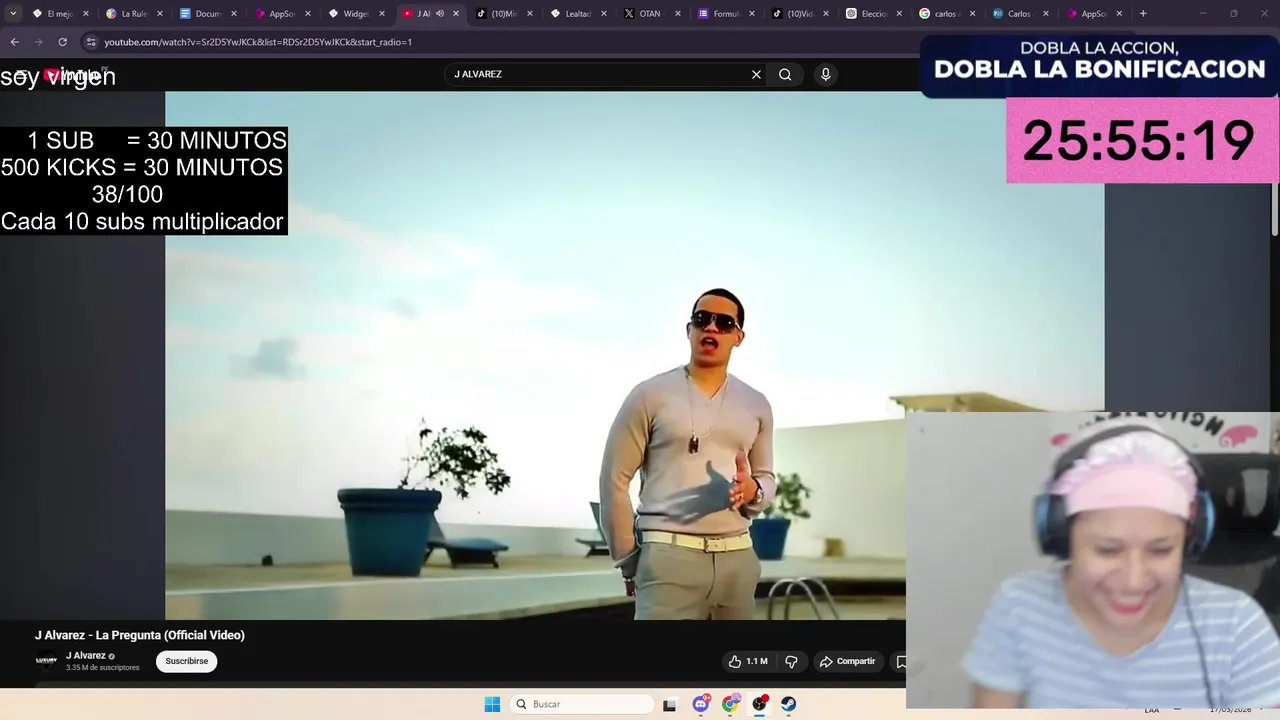Close the El mejor tab

85,14
